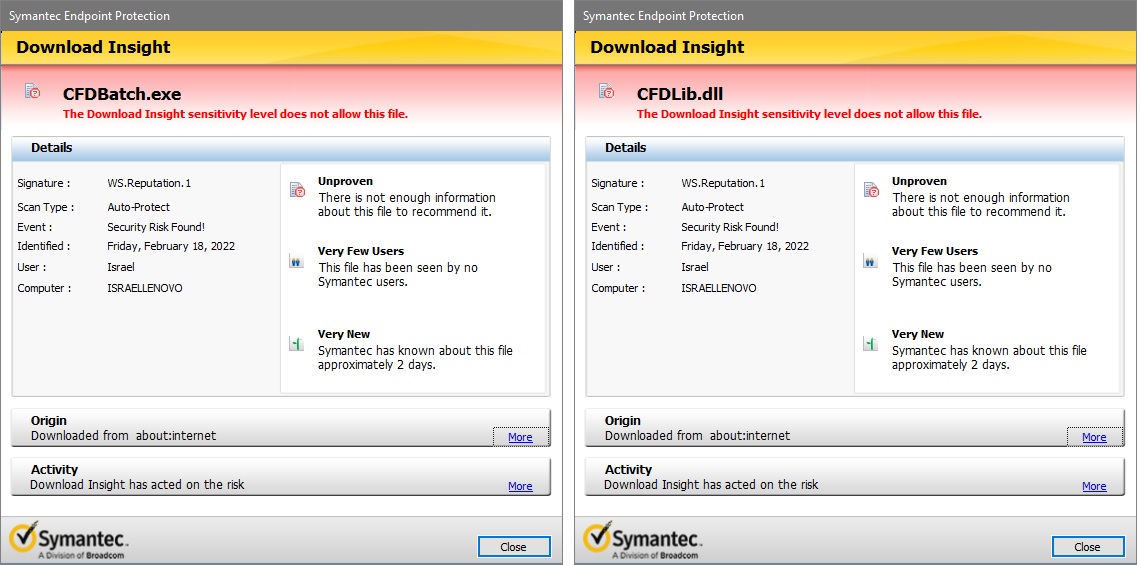Click 'Download Insight has acted' text, CFDLib.dll dialog
Screen dimensions: 1141x565
pyautogui.click(x=712, y=485)
